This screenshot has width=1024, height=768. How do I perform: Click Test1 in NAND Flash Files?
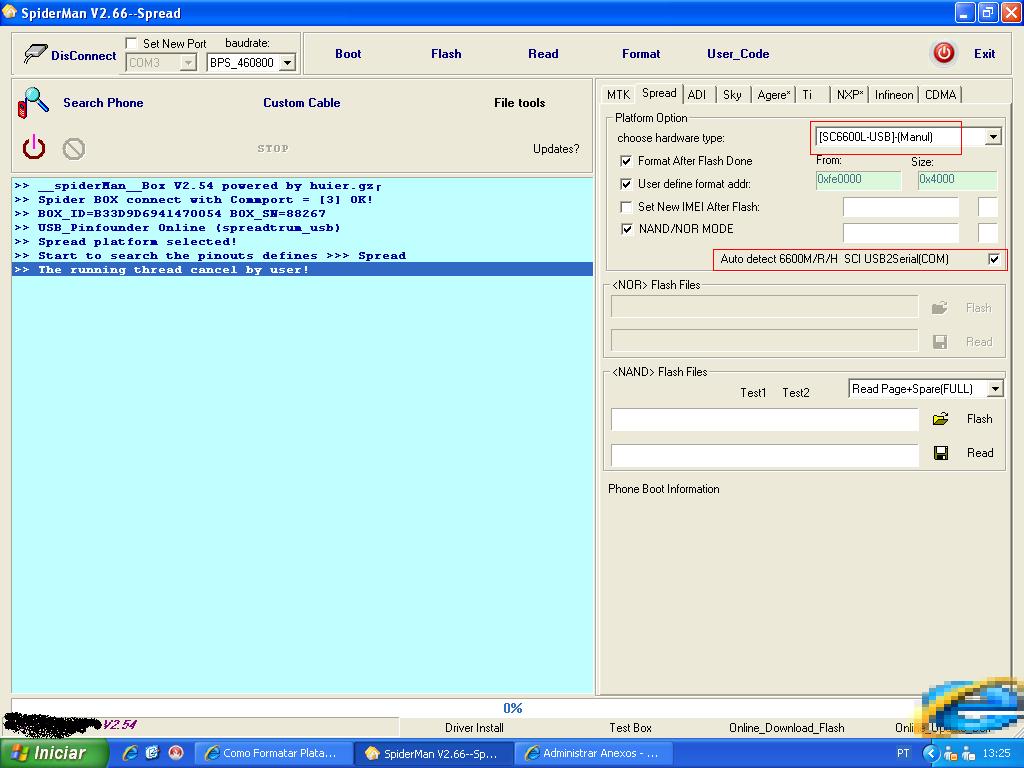click(753, 392)
